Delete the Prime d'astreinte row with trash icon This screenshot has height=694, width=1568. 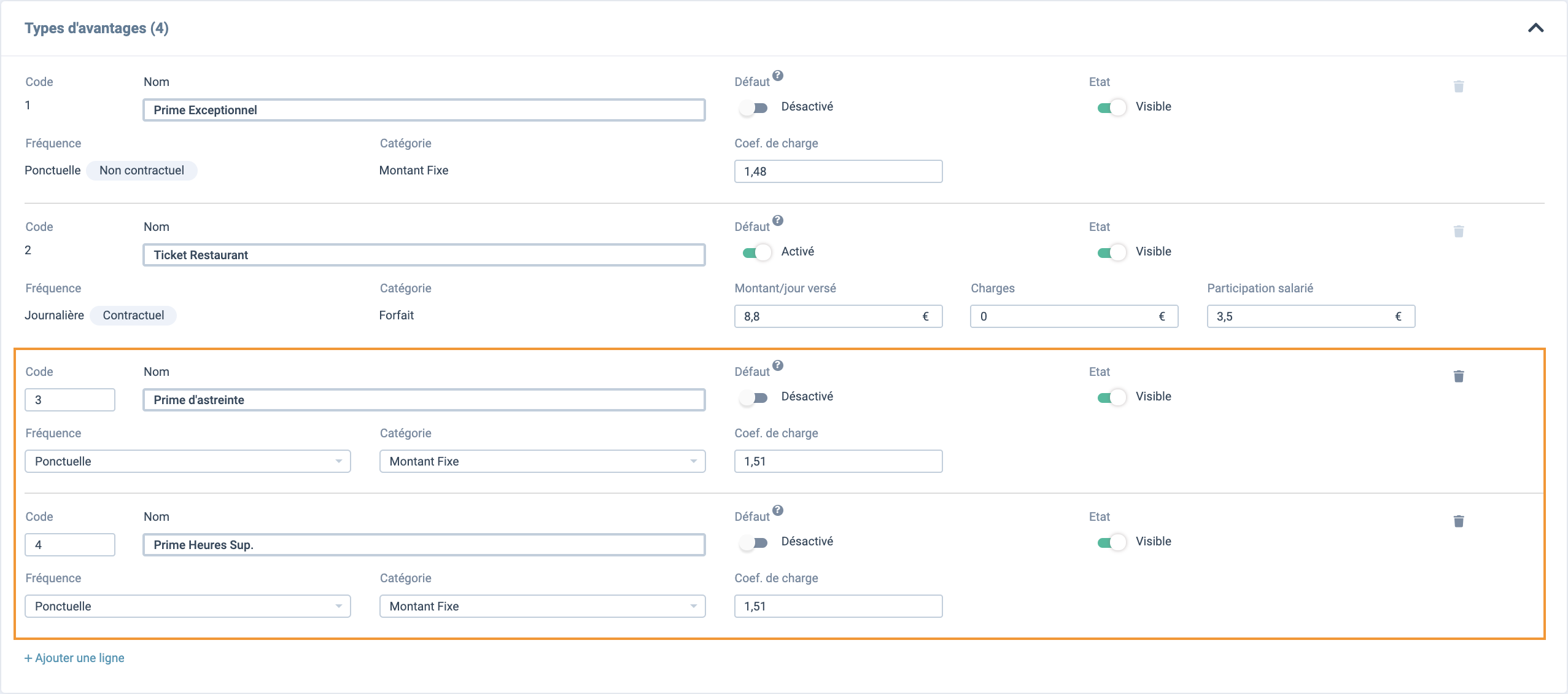(x=1459, y=376)
